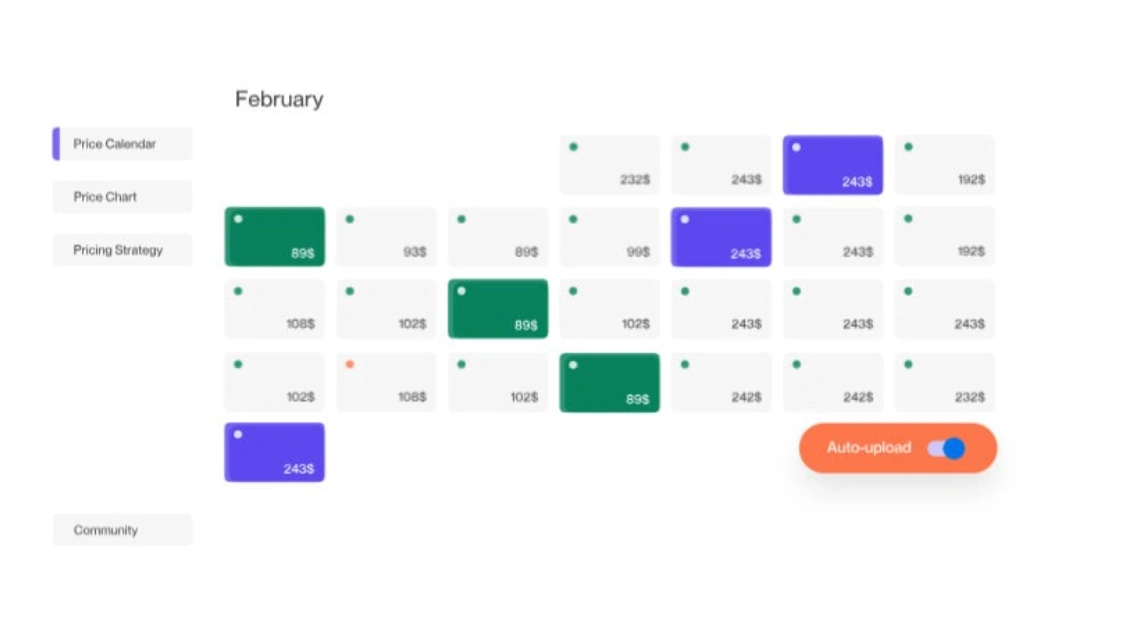Viewport: 1140px width, 624px height.
Task: Click the green dot on the 99$ cell
Action: [x=573, y=218]
